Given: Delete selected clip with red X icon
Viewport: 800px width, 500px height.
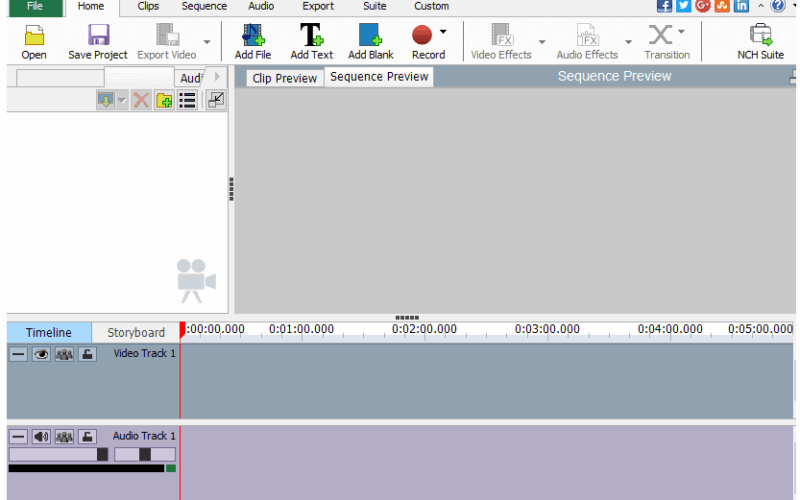Looking at the screenshot, I should [141, 99].
